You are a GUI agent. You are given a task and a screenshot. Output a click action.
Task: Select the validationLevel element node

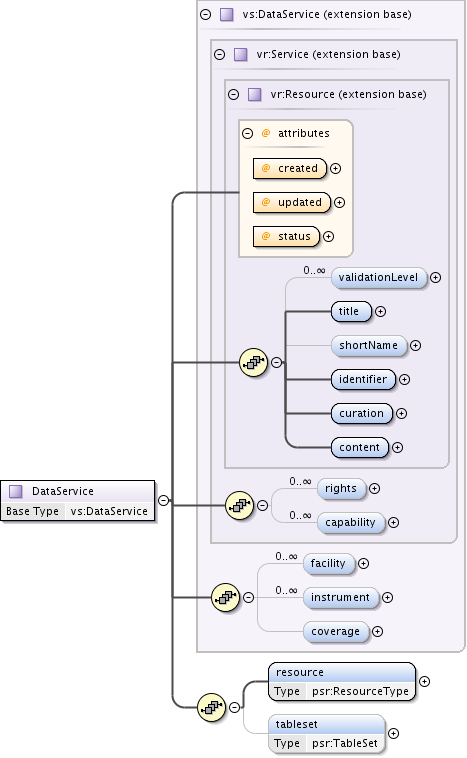point(379,277)
